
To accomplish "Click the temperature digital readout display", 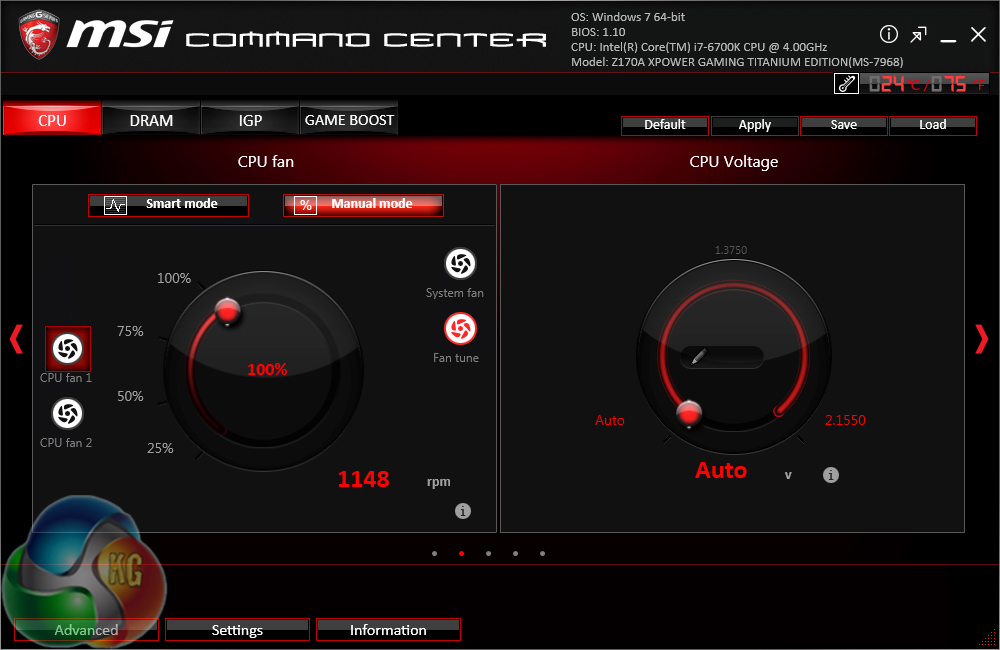I will click(927, 84).
